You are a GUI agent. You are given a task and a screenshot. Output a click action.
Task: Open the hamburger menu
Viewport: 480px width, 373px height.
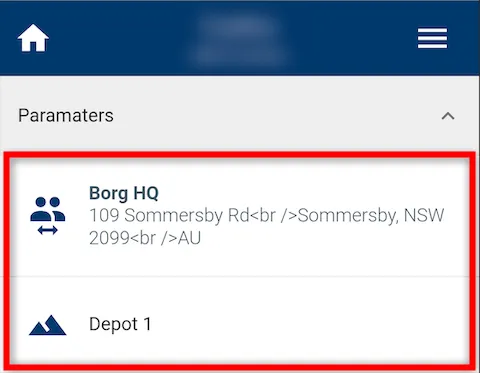tap(432, 38)
